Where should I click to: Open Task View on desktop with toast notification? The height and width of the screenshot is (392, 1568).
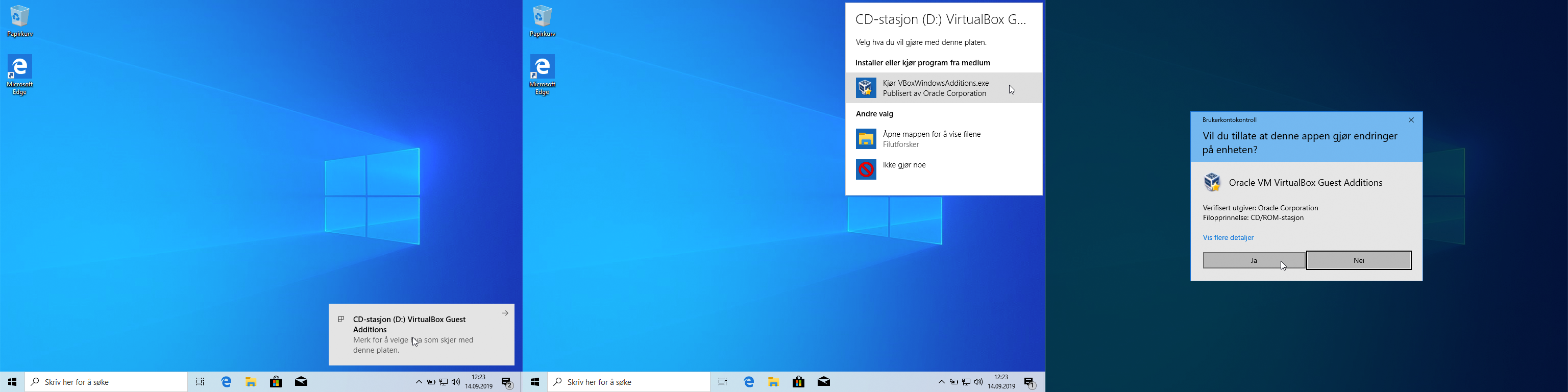200,382
